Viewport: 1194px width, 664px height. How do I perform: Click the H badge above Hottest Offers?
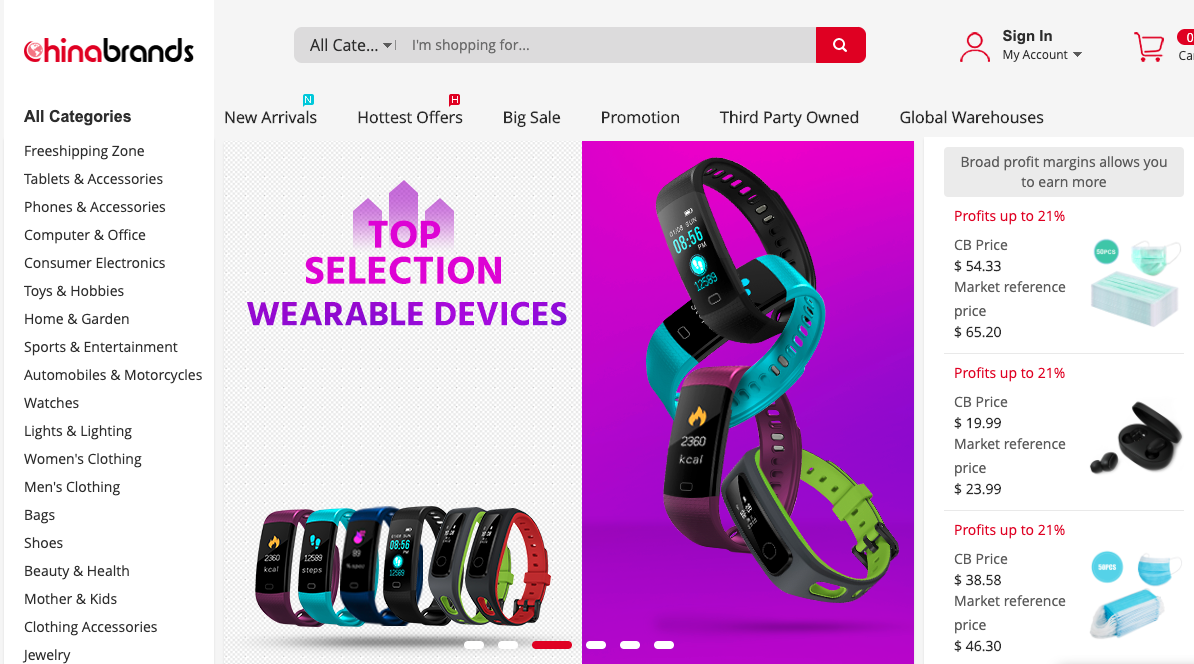(454, 100)
